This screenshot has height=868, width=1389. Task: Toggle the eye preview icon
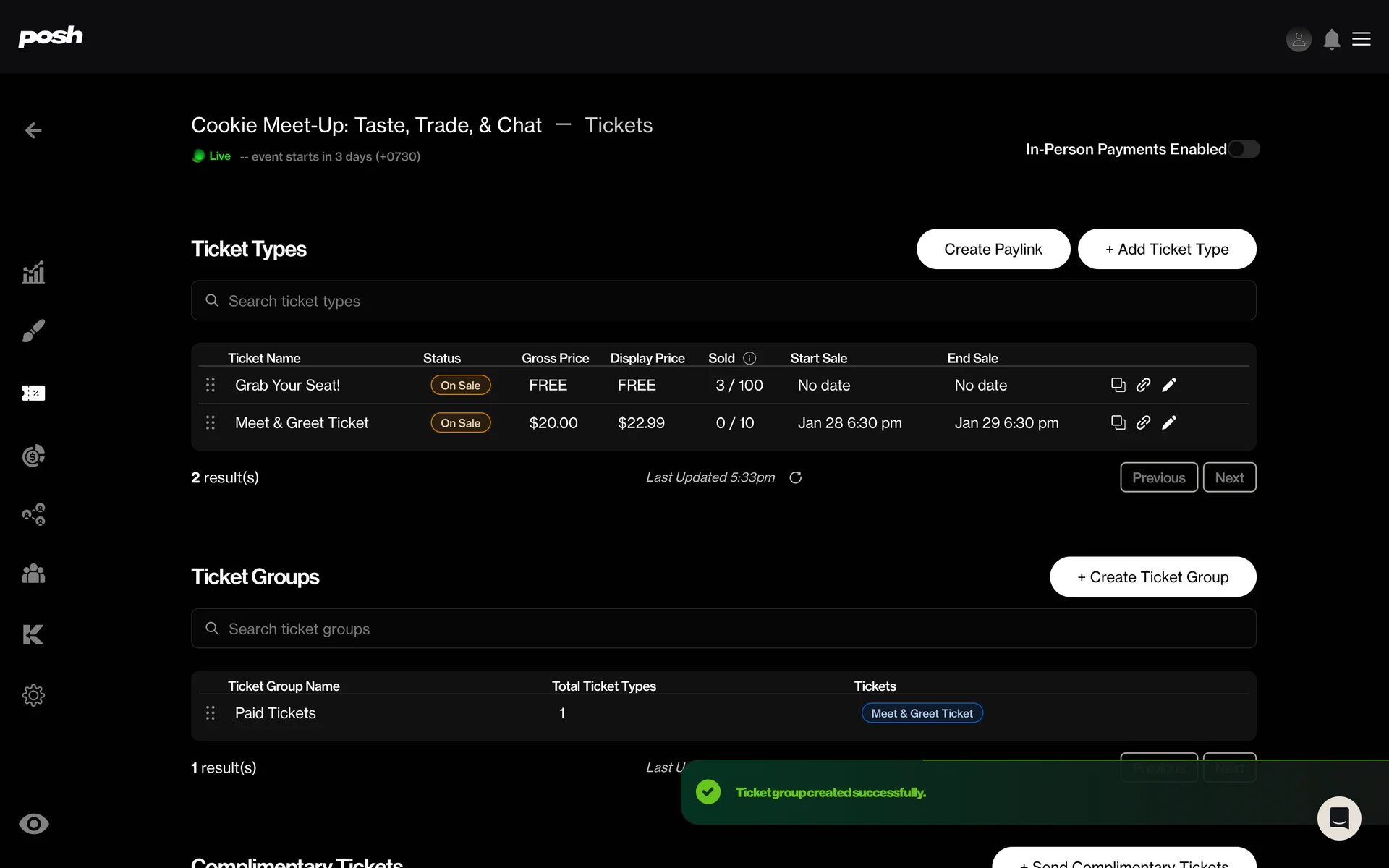(x=33, y=824)
